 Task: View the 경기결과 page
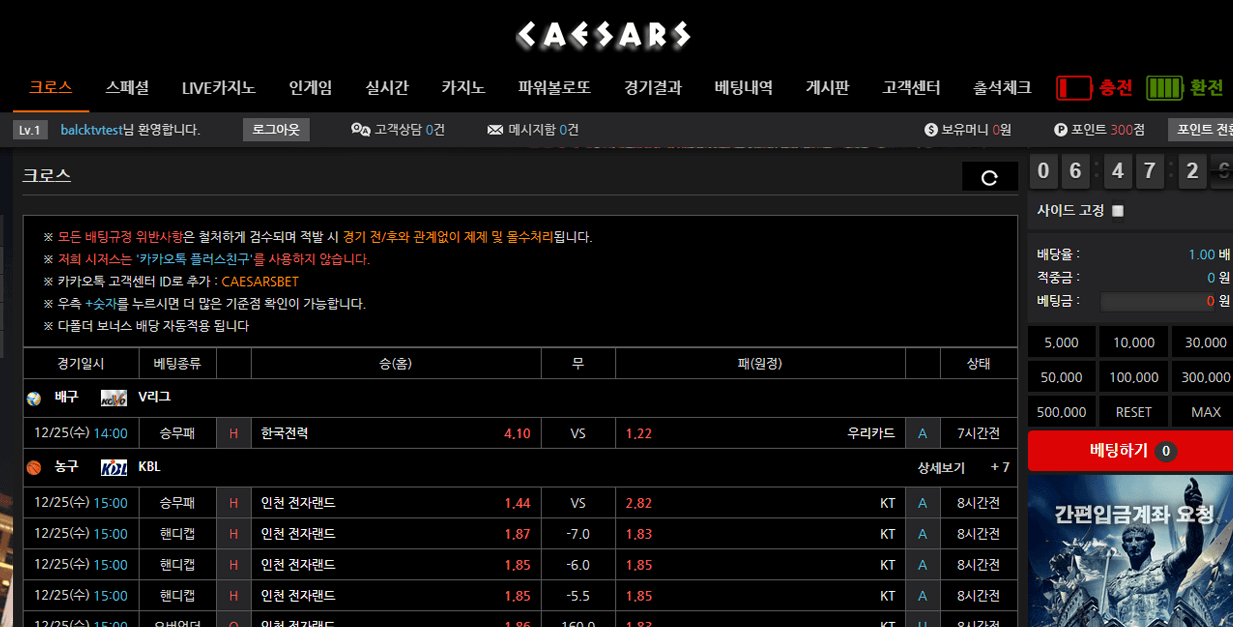click(x=653, y=88)
